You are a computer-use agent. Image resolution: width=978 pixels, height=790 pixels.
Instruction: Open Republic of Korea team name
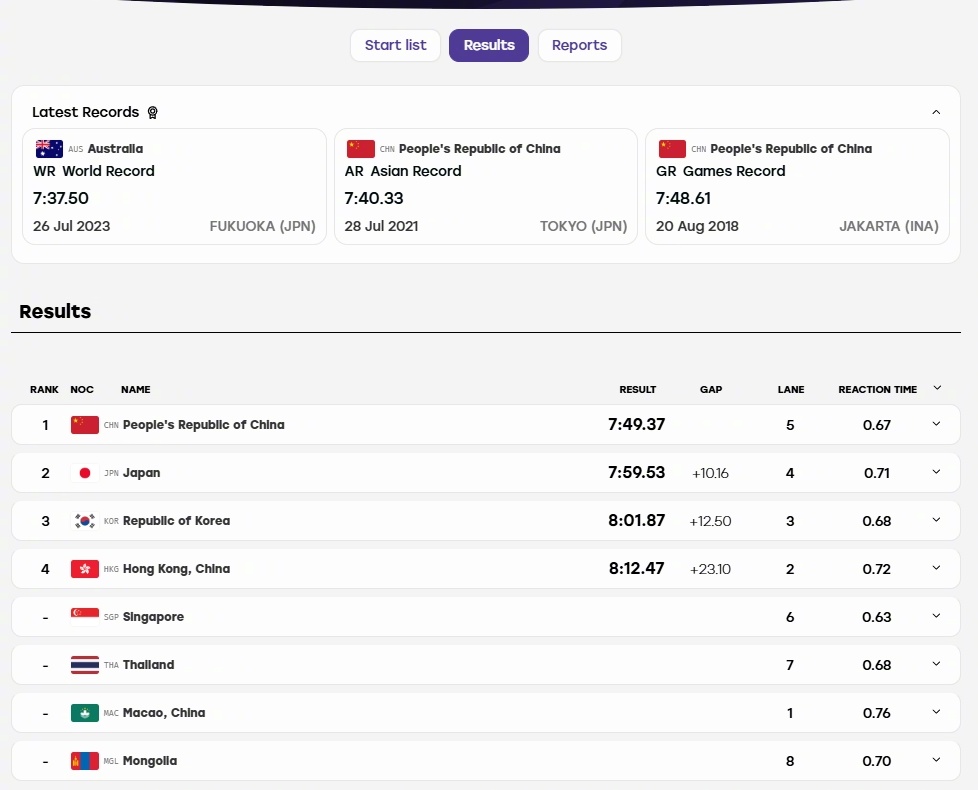[177, 521]
